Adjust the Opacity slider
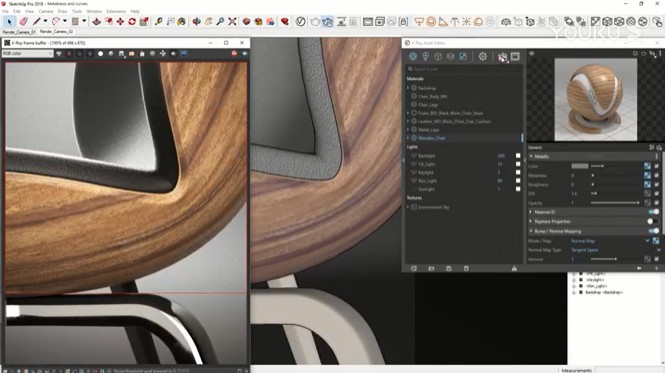 click(615, 203)
